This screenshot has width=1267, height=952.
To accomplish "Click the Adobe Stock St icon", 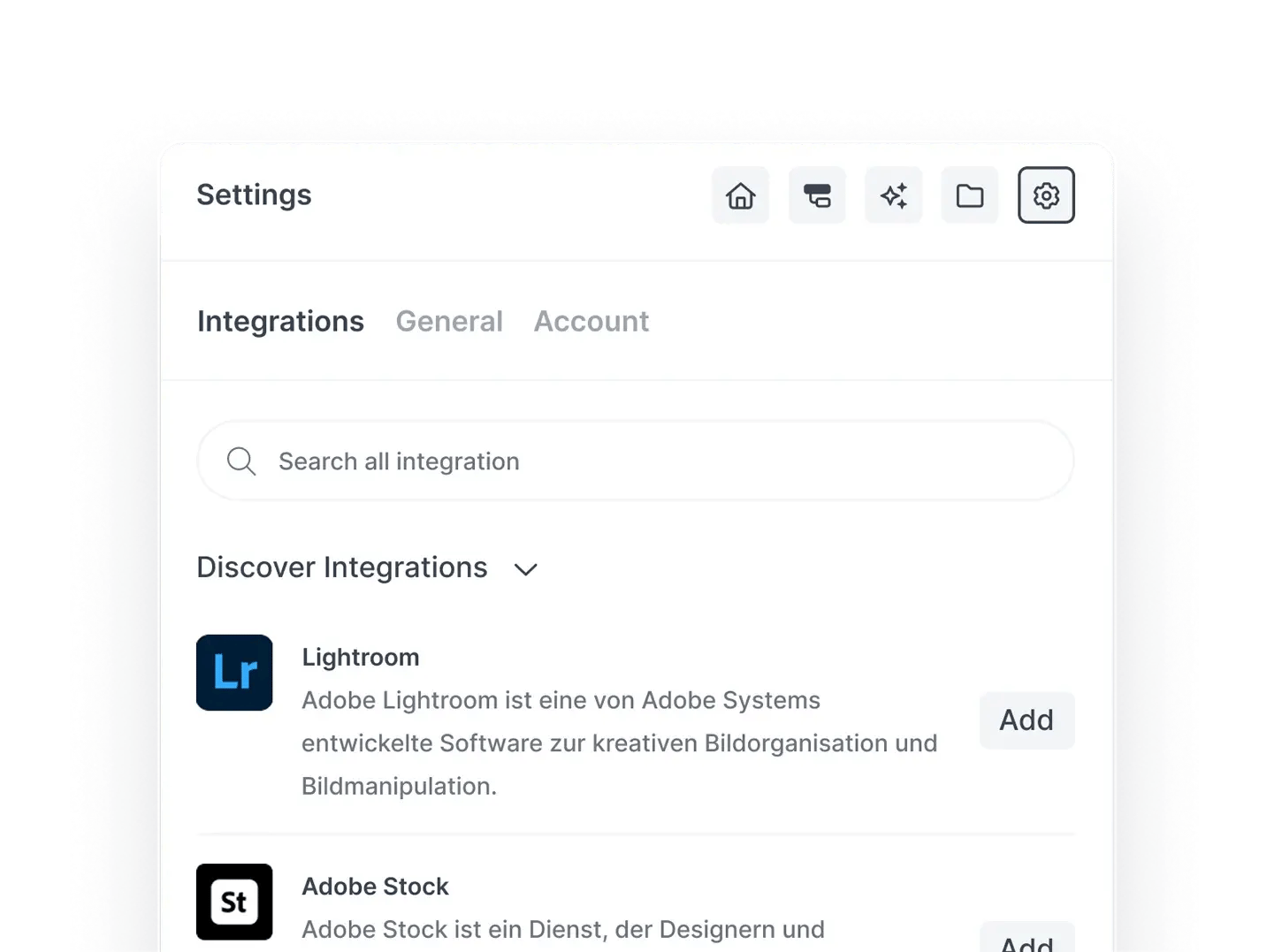I will [x=234, y=902].
